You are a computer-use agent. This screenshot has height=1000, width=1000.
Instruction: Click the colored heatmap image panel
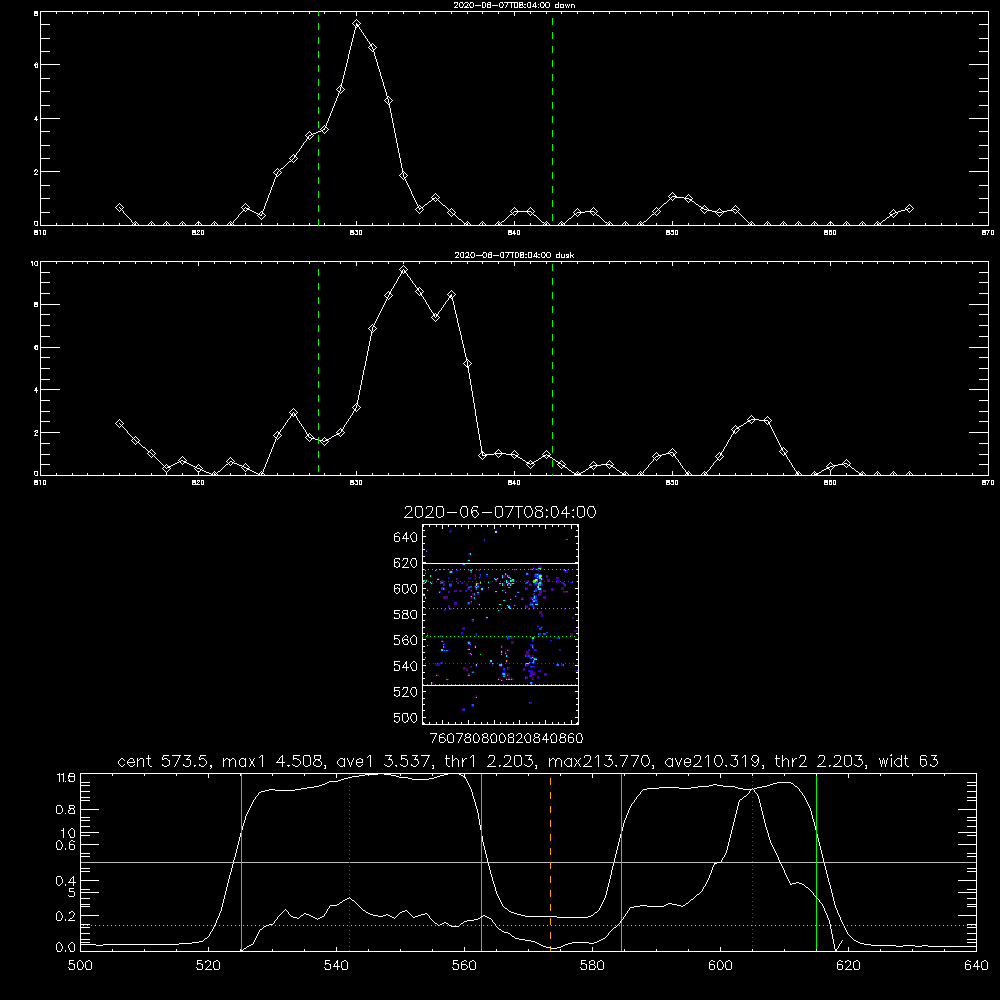500,624
